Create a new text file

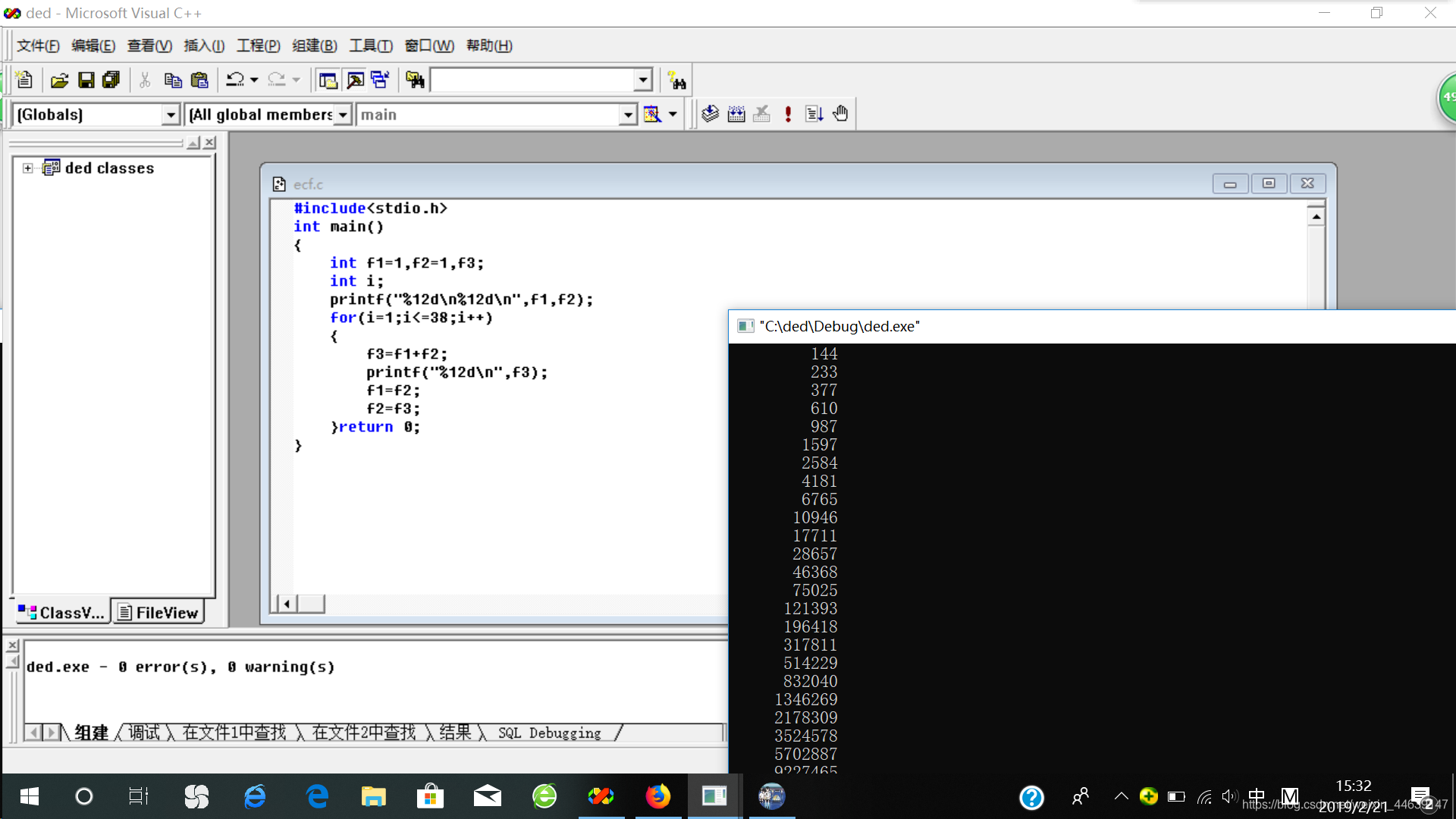click(x=24, y=80)
